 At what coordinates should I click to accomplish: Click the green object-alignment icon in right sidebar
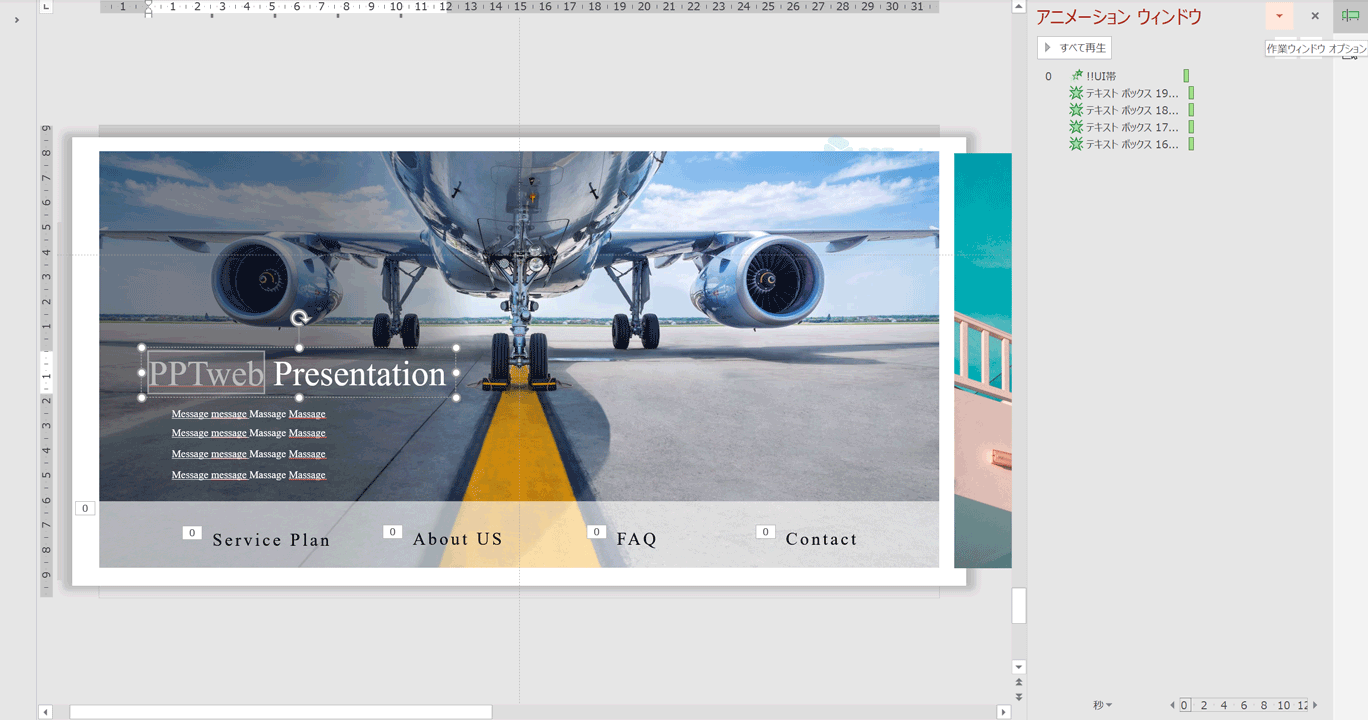tap(1350, 16)
